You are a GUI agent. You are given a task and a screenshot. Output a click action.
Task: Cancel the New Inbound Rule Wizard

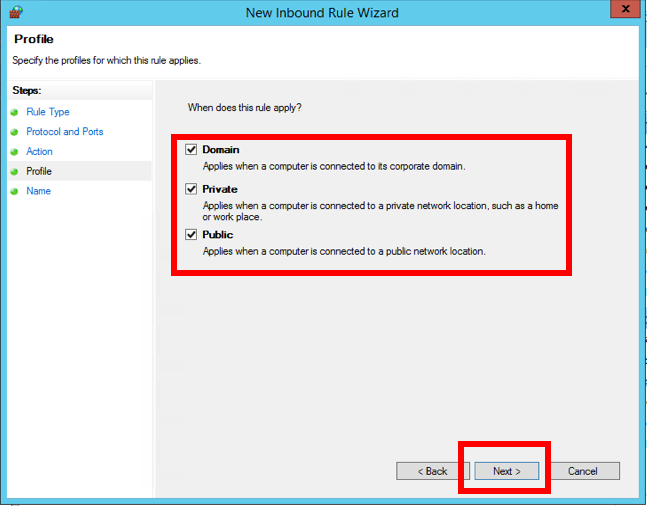pyautogui.click(x=582, y=471)
